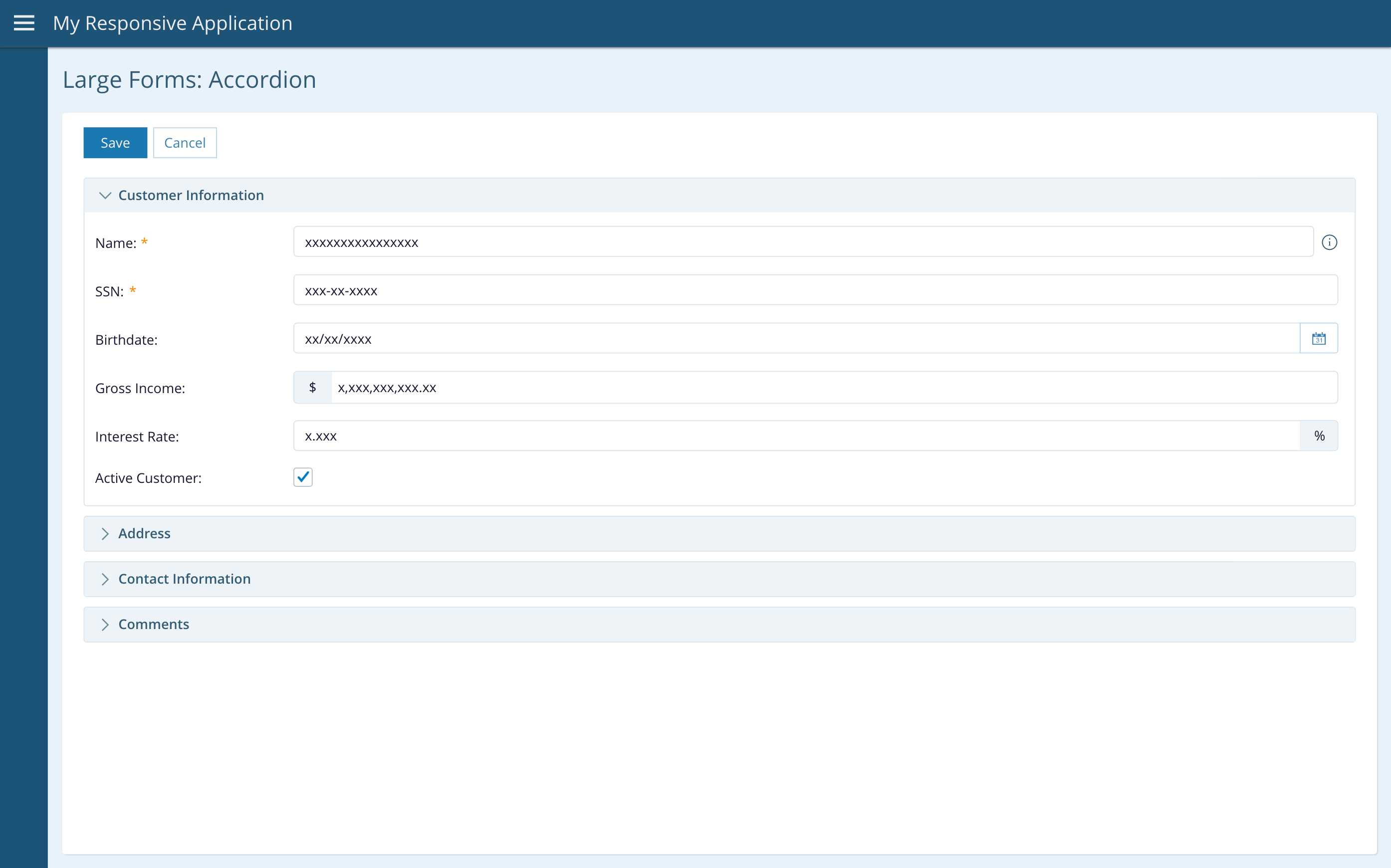Click into the Name input field
This screenshot has height=868, width=1391.
(803, 242)
